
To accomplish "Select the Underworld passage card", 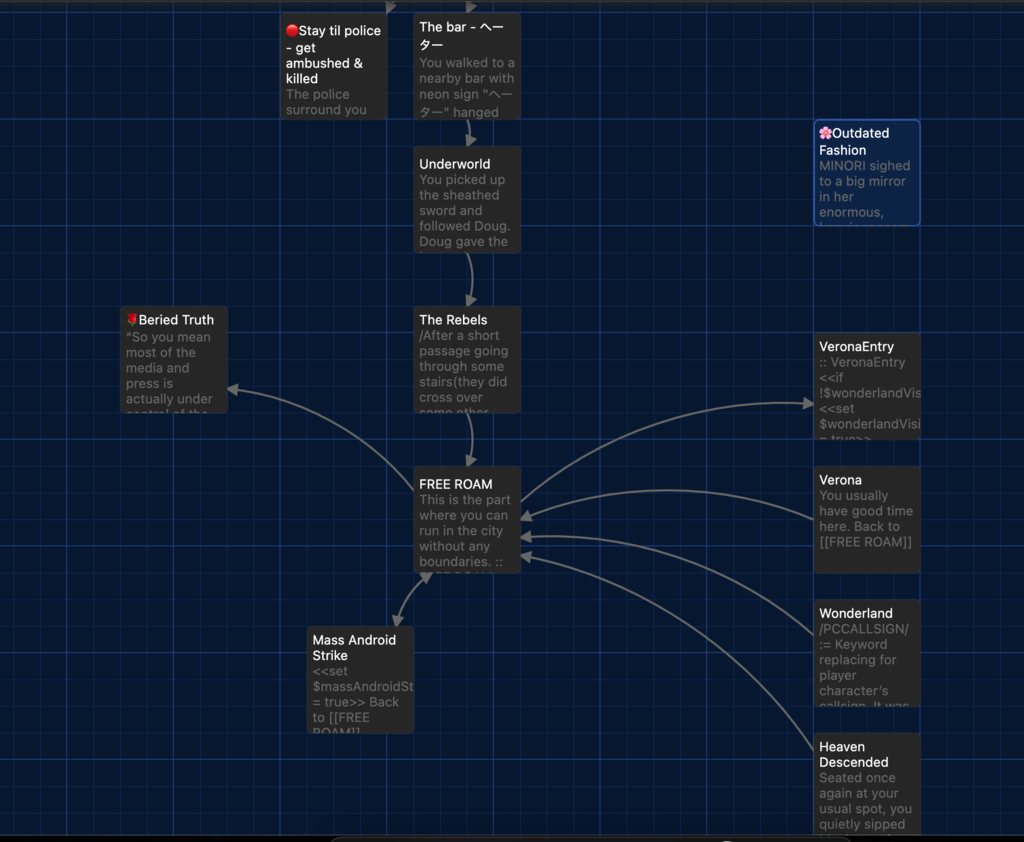I will tap(467, 200).
